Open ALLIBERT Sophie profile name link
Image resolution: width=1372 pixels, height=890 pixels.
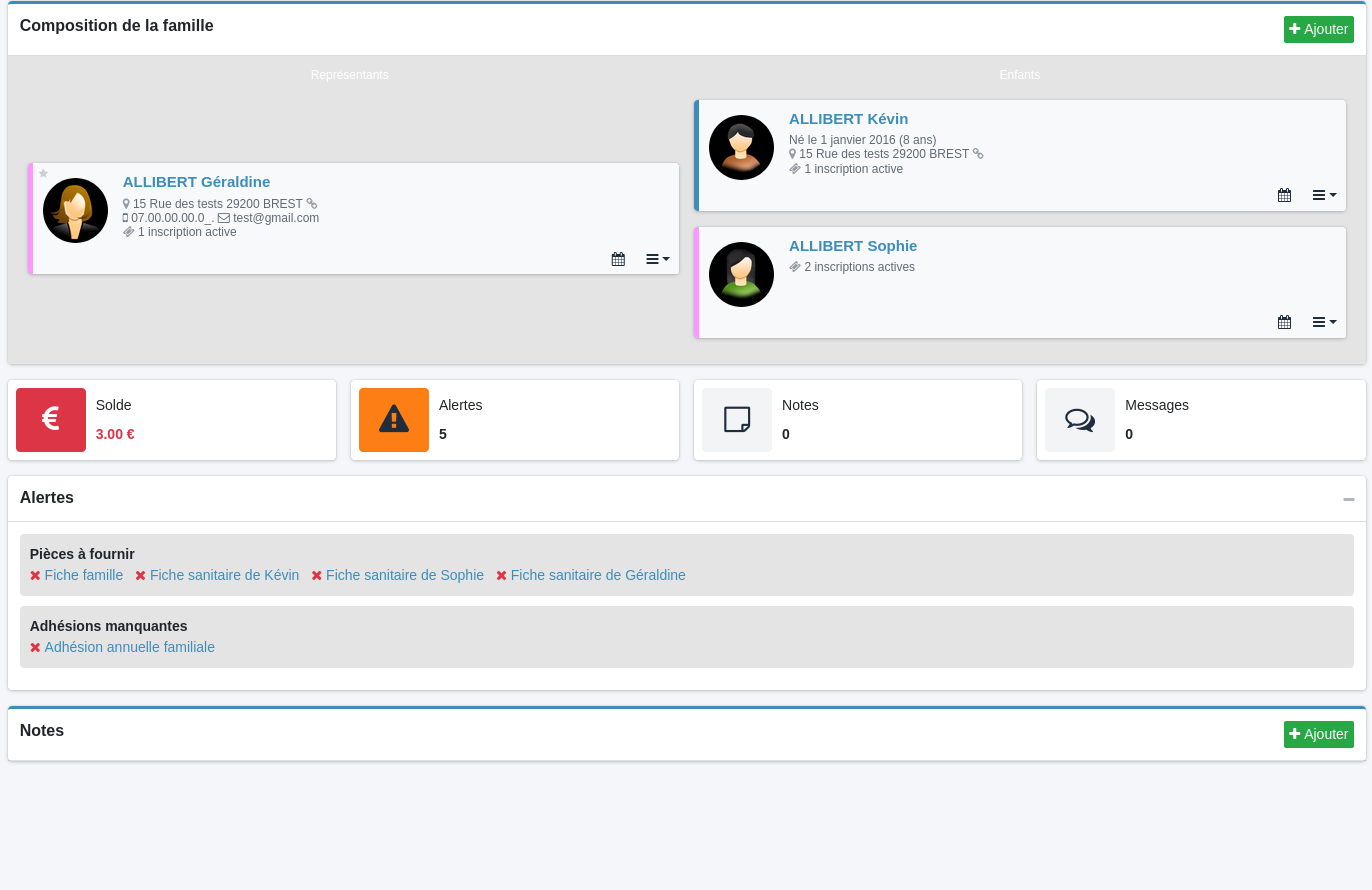click(852, 246)
